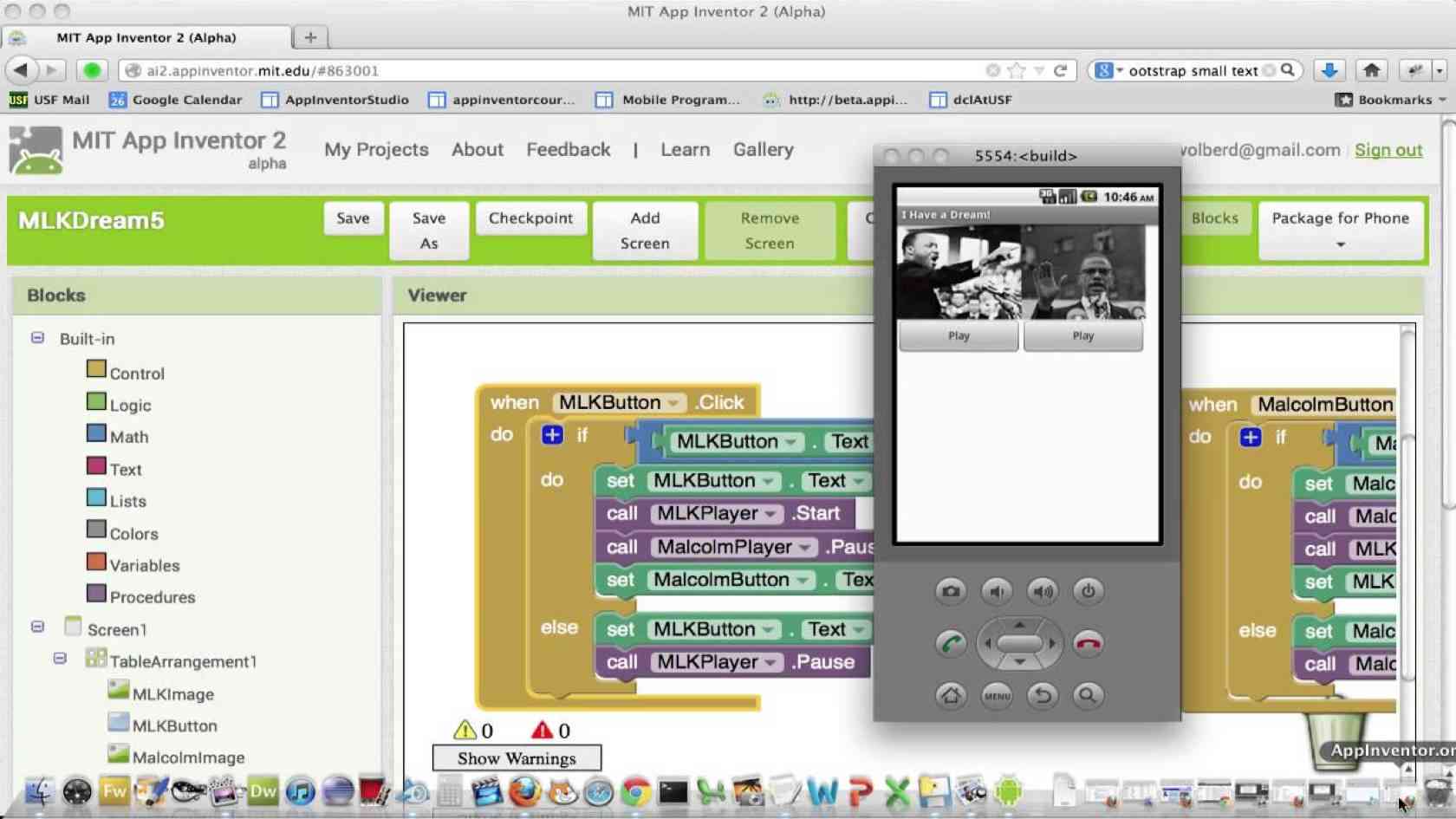Open Firefox from the dock
This screenshot has width=1456, height=819.
pos(523,791)
